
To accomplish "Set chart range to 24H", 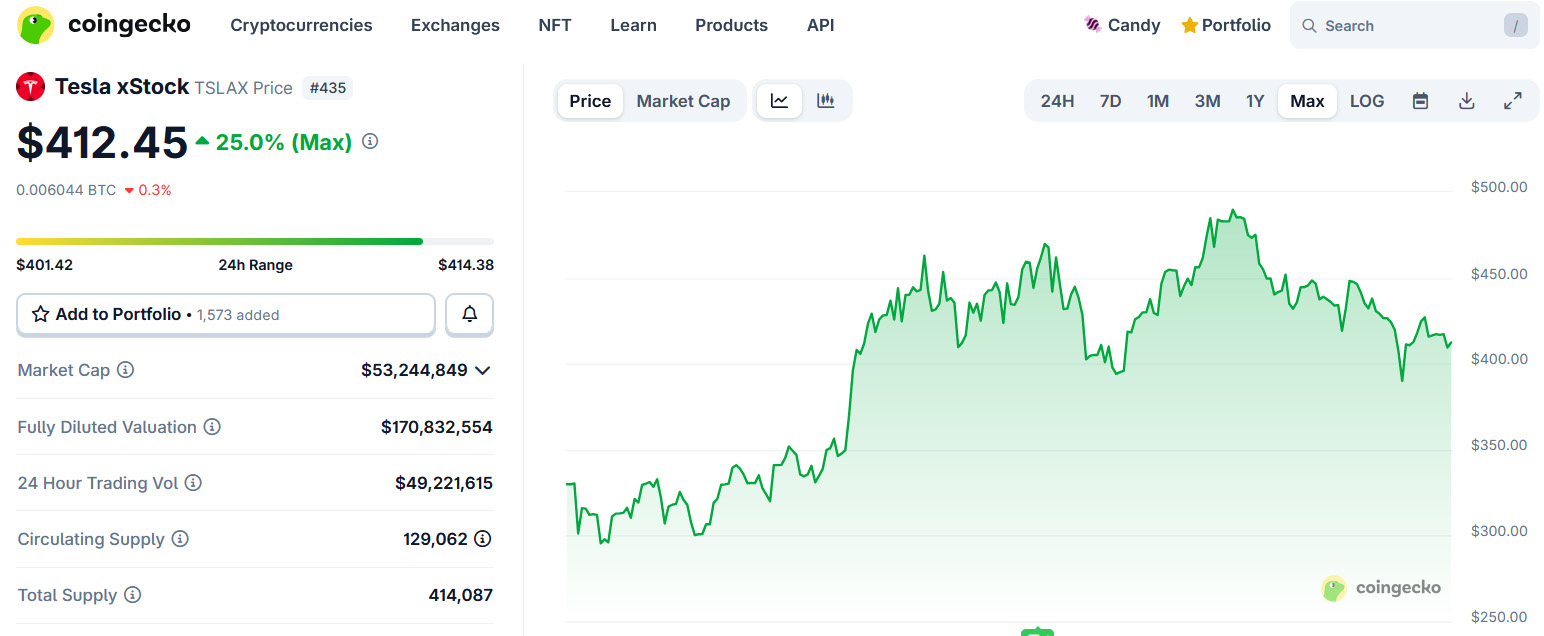I will (1057, 101).
